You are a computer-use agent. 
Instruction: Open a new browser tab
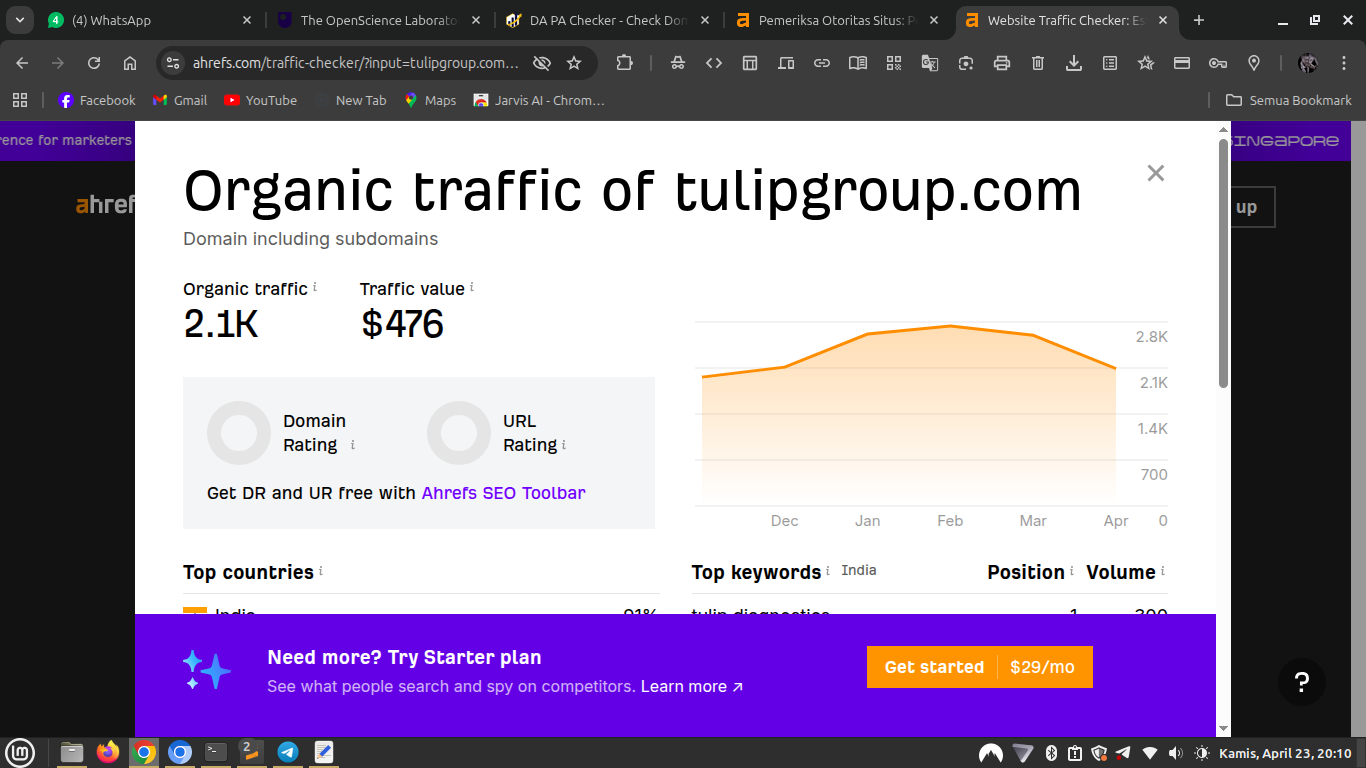(1199, 20)
